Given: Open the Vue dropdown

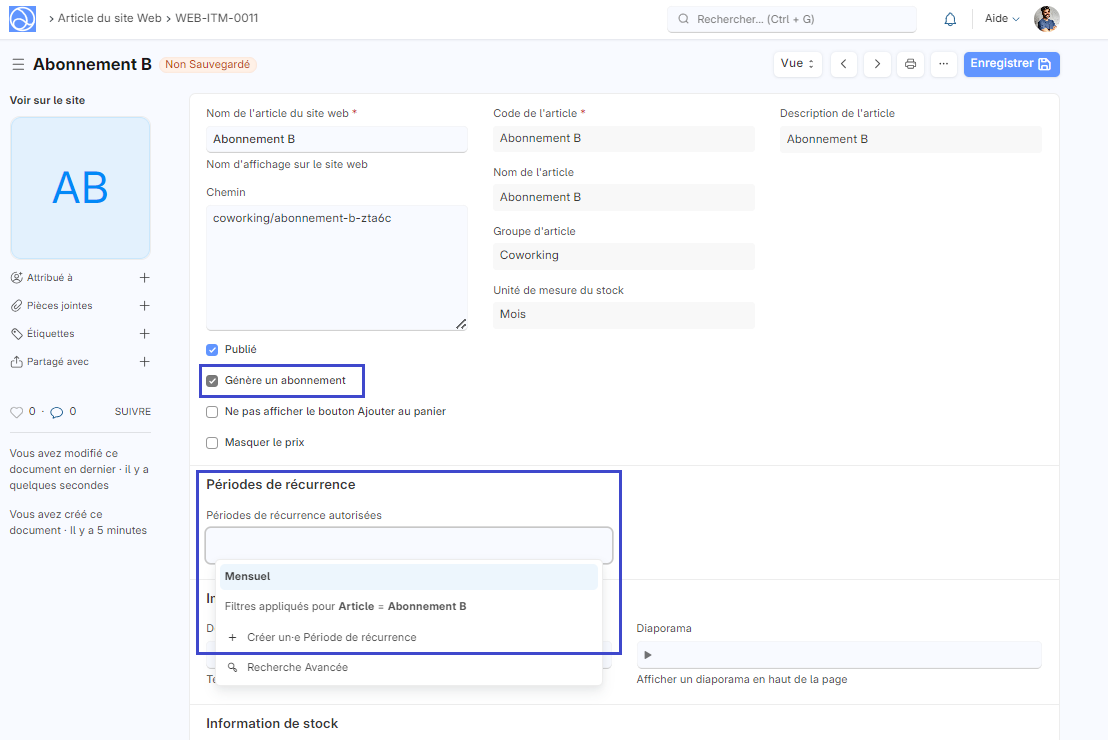Looking at the screenshot, I should pos(797,64).
